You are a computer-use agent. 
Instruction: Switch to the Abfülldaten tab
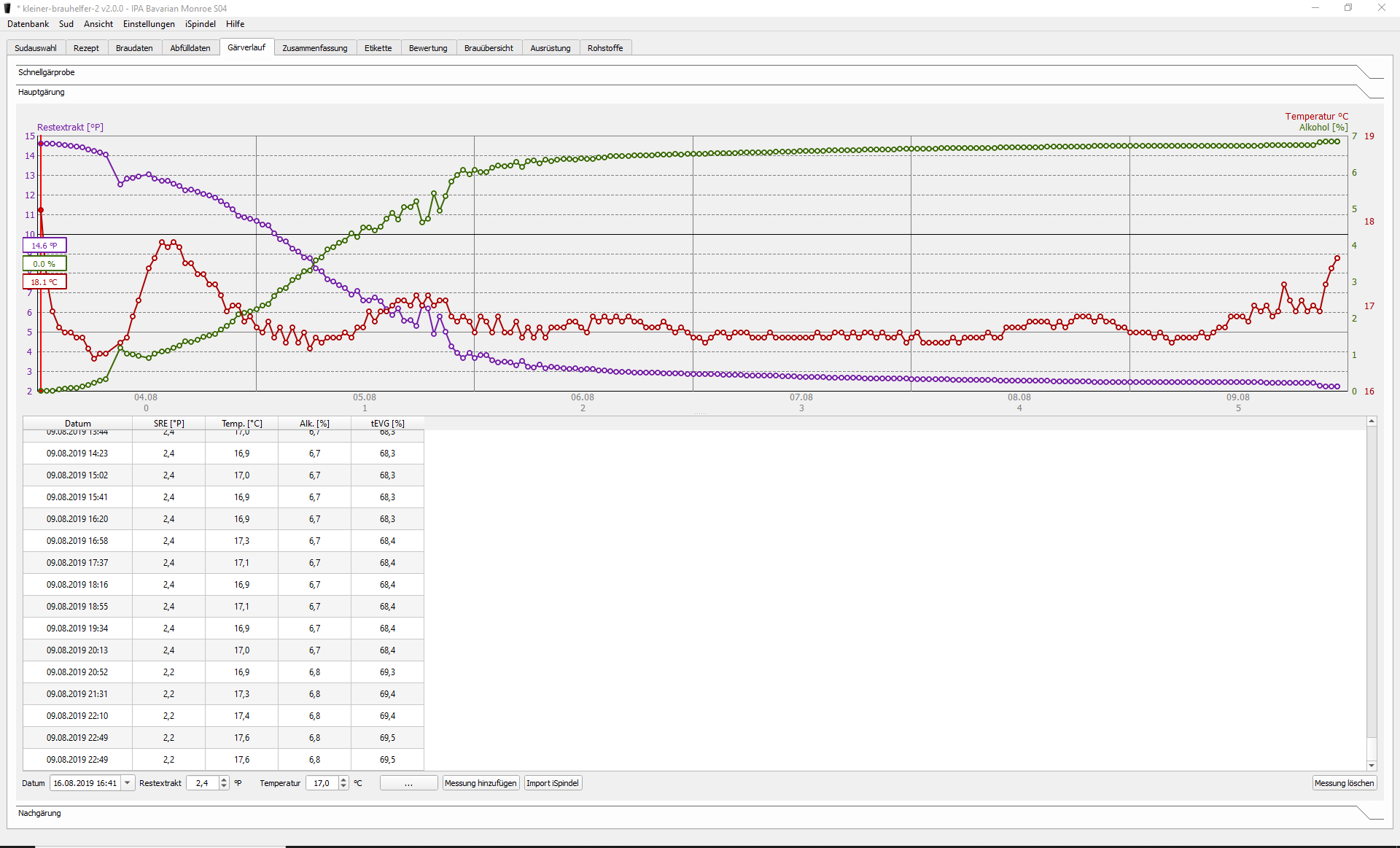coord(190,48)
